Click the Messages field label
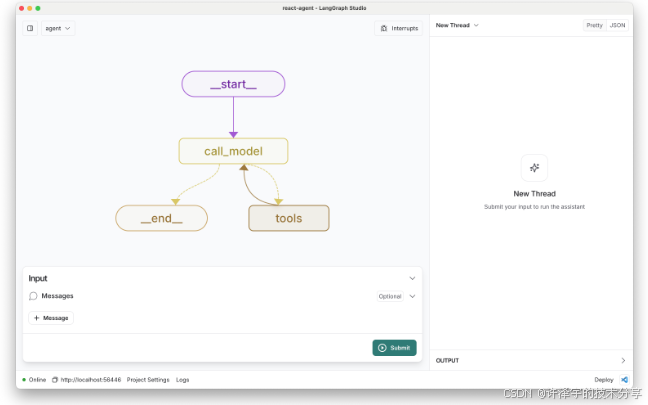 pyautogui.click(x=57, y=296)
